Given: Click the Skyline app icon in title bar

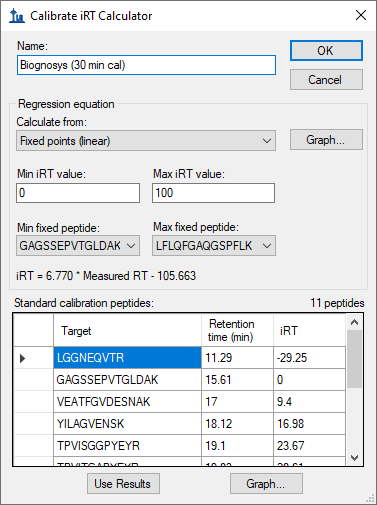Looking at the screenshot, I should pyautogui.click(x=17, y=15).
